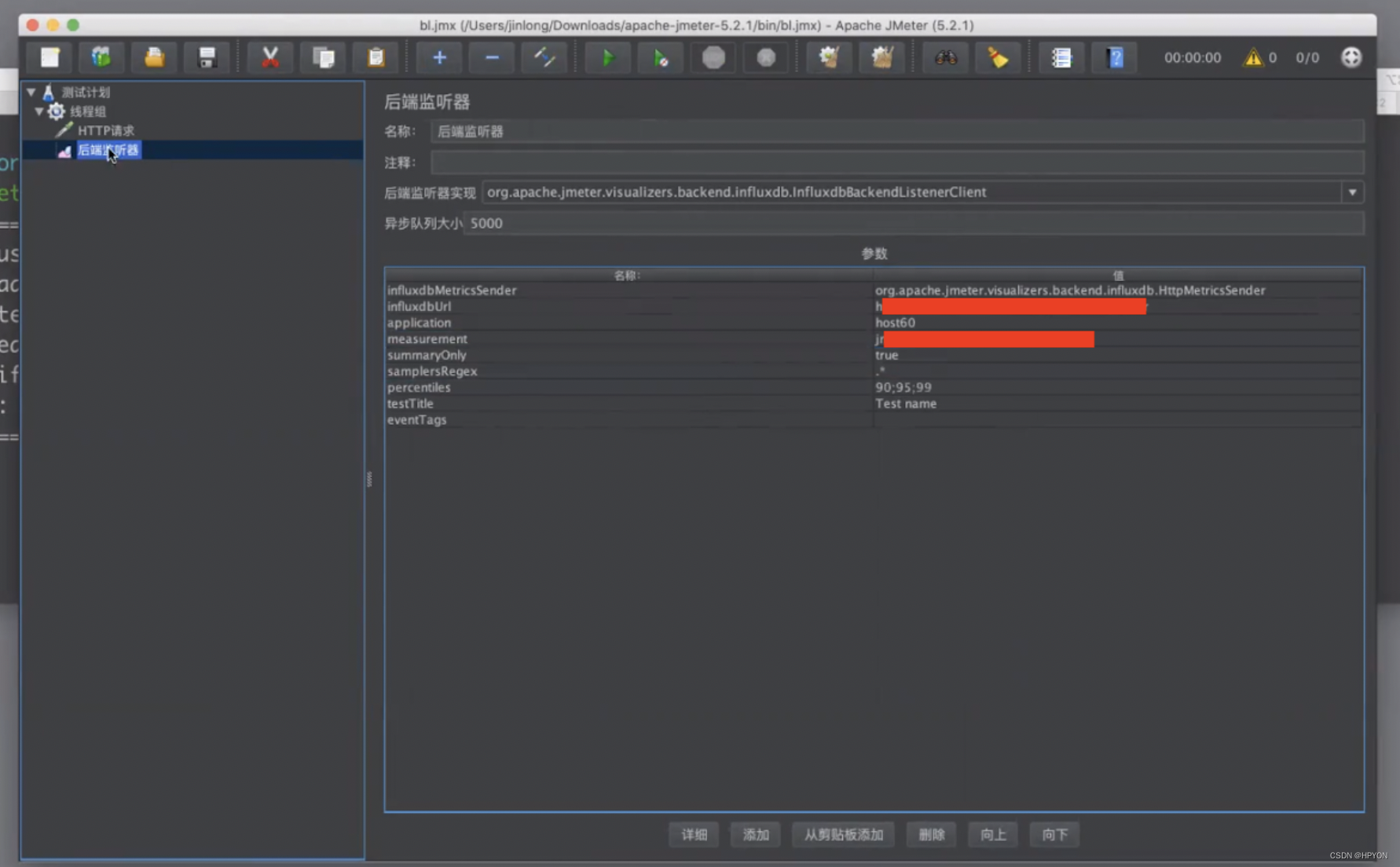Viewport: 1400px width, 867px height.
Task: Click the 从剪贴板添加 button
Action: pos(844,834)
